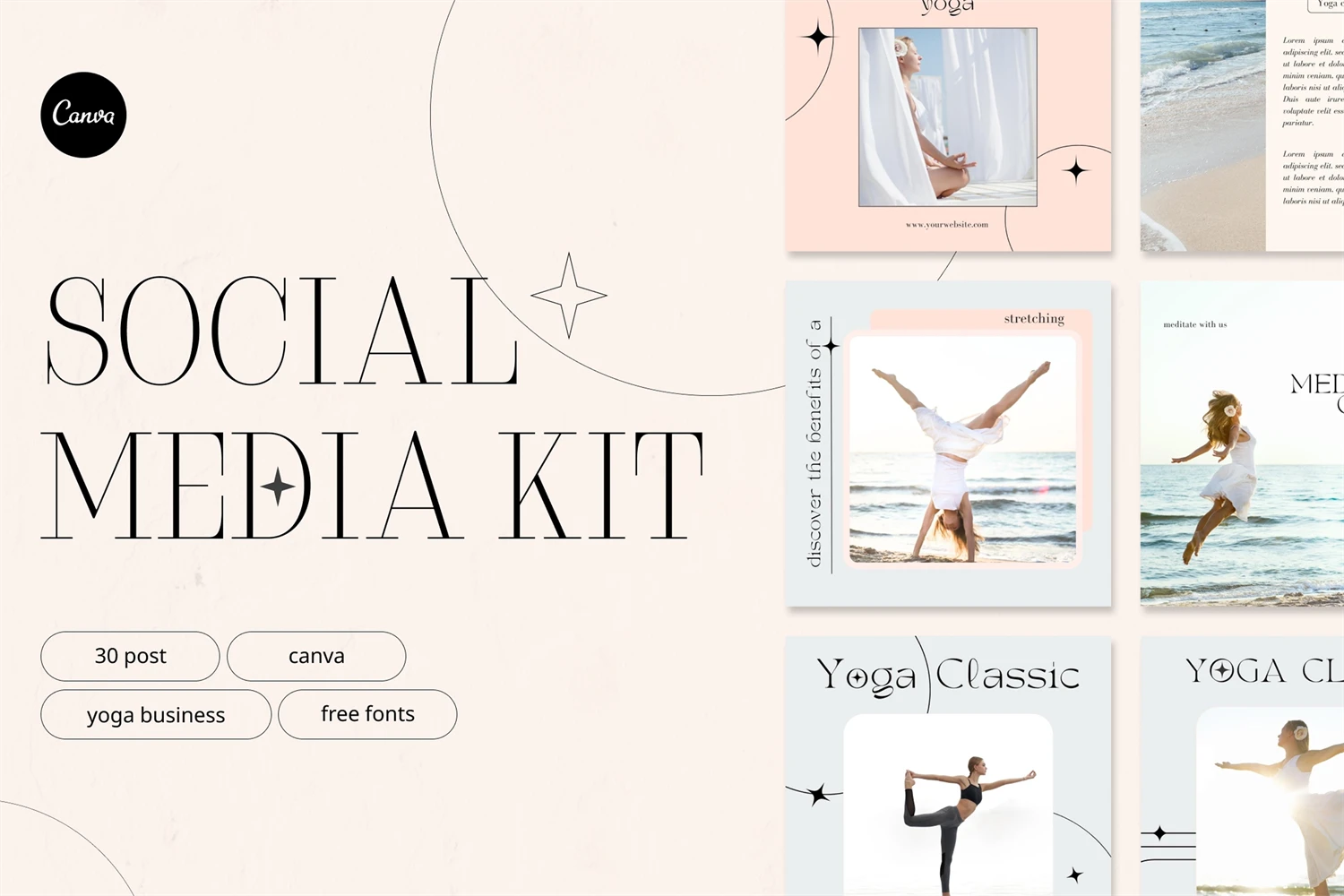
Task: Click the black star inside the MEDIA letter D
Action: coord(278,487)
